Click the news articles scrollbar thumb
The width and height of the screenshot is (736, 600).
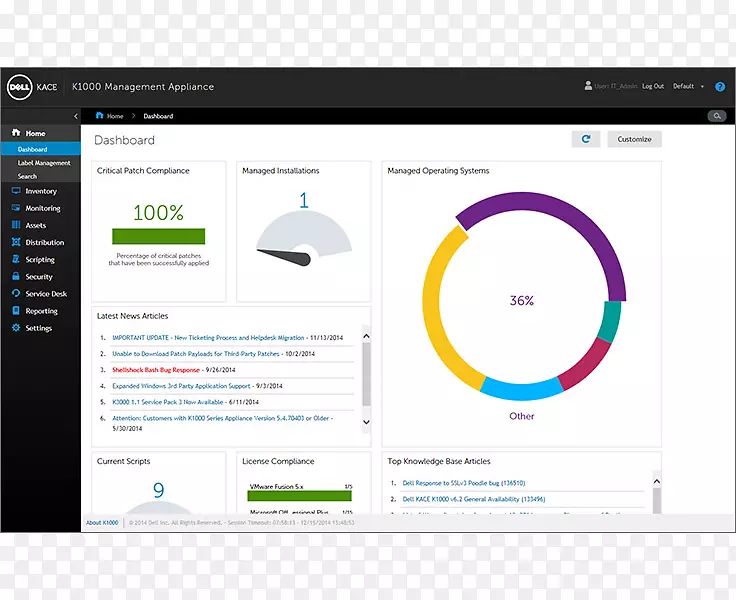(366, 374)
